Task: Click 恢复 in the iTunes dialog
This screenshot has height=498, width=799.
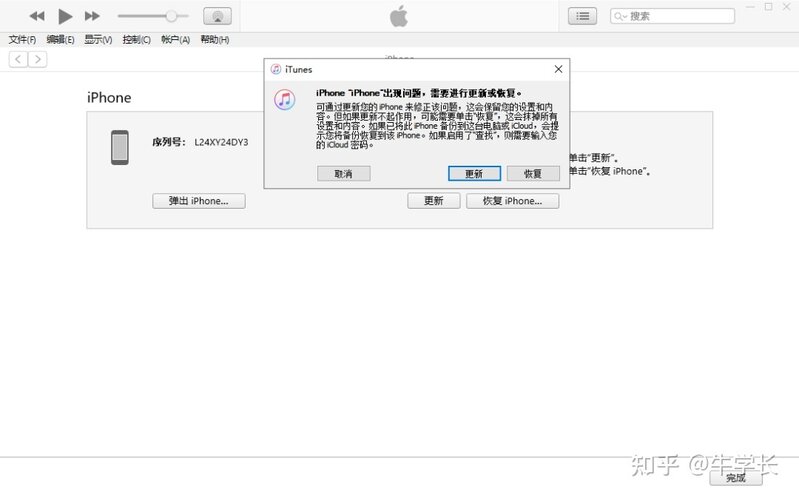Action: (x=533, y=173)
